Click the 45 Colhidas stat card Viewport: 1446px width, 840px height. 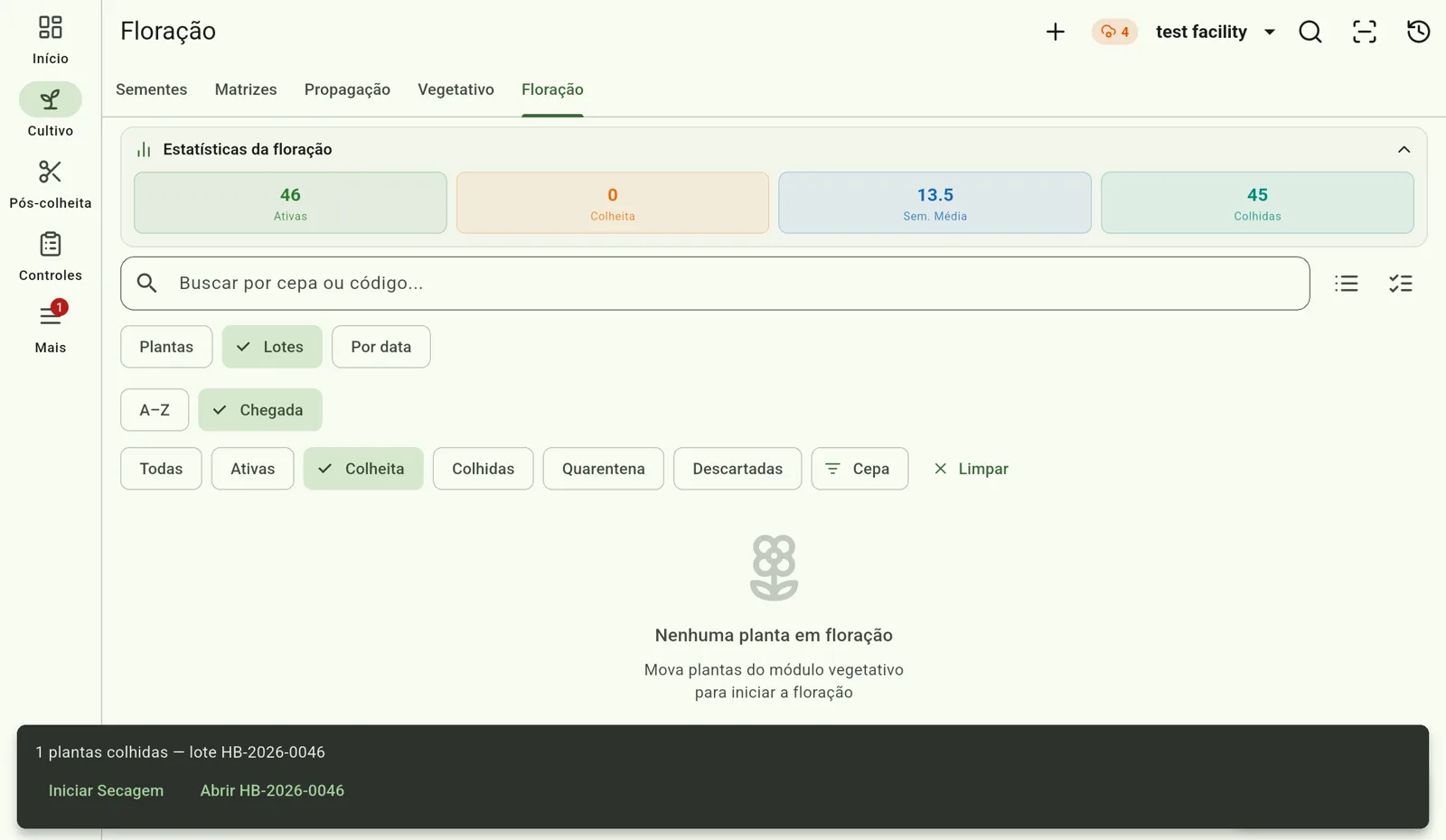1257,203
